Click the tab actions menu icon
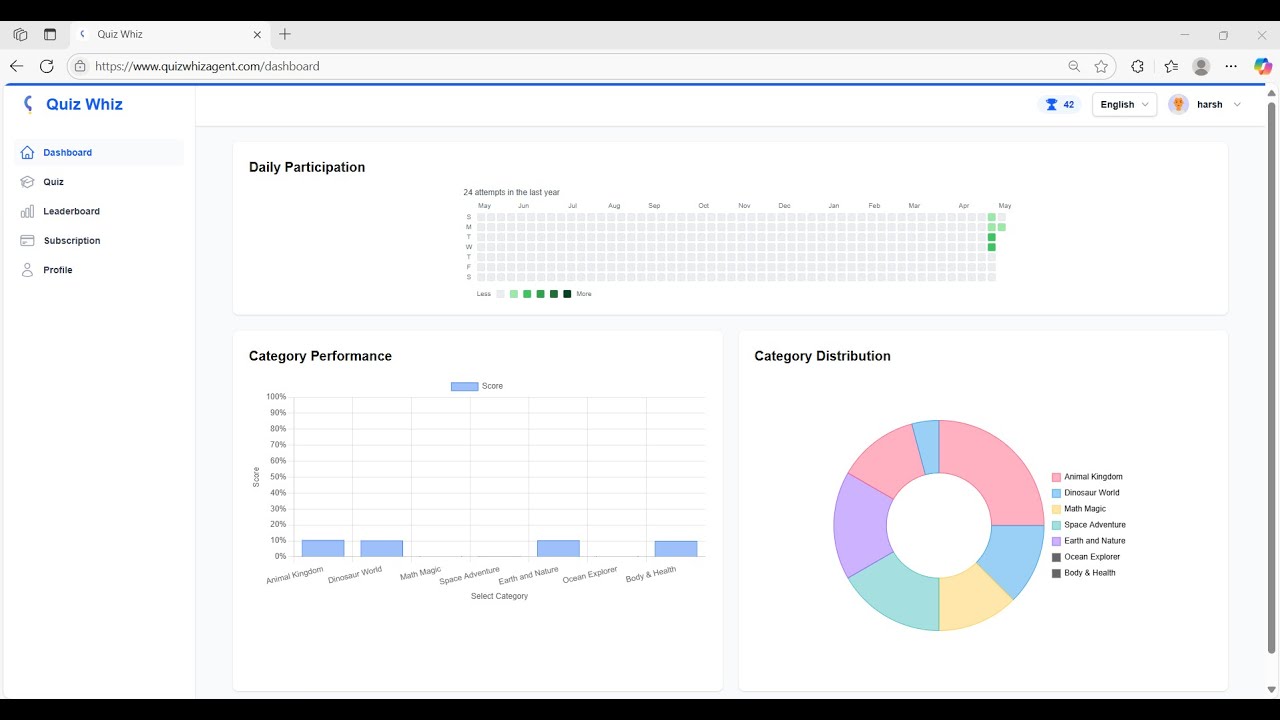1280x720 pixels. tap(50, 34)
